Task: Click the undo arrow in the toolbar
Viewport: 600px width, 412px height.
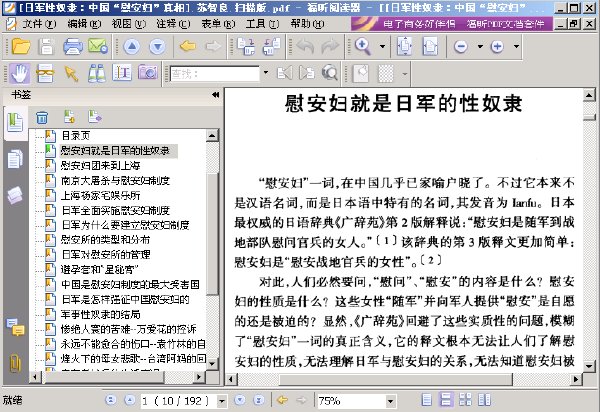Action: coord(305,47)
